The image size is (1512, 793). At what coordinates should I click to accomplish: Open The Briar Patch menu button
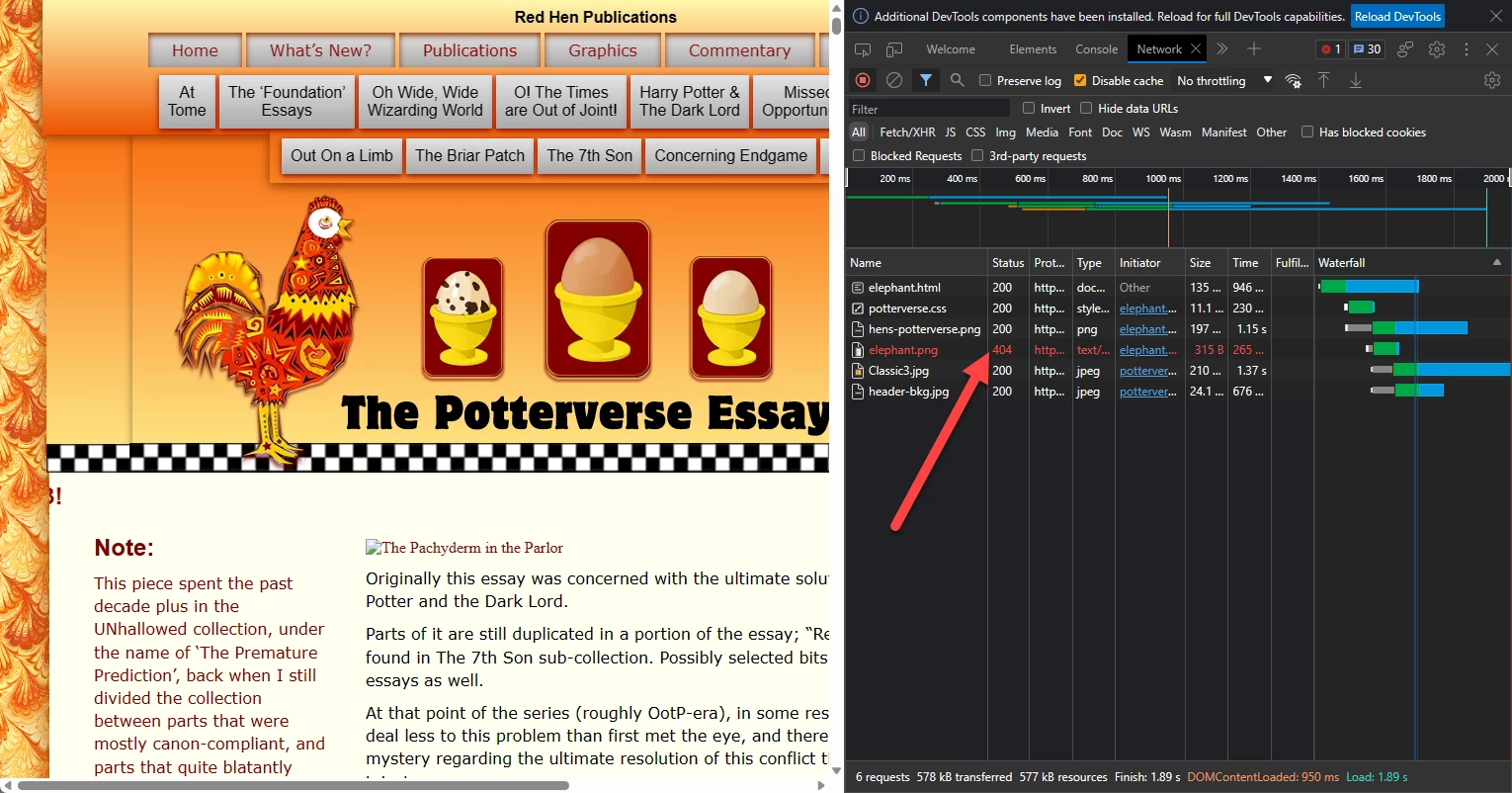pyautogui.click(x=469, y=155)
